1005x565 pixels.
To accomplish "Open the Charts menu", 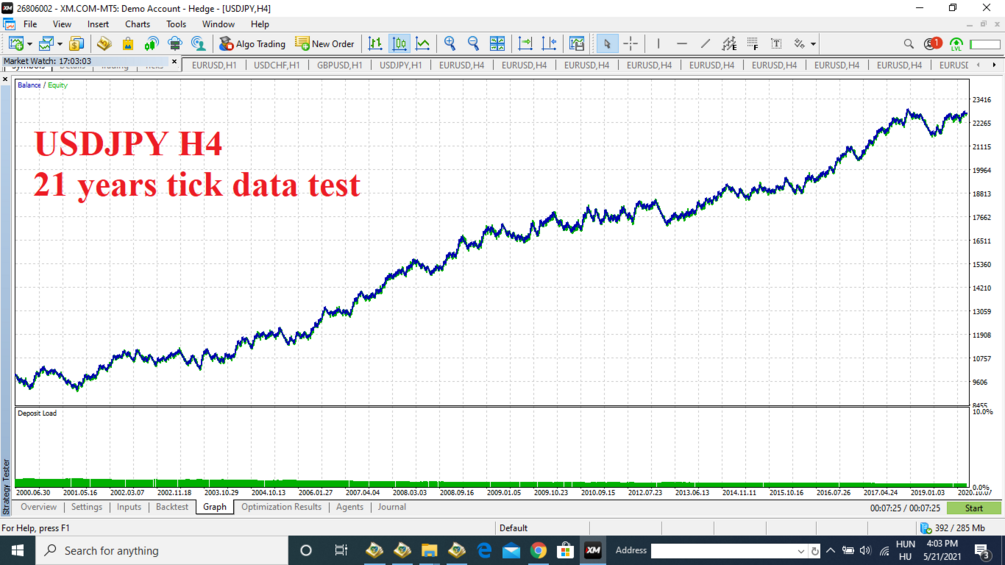I will tap(137, 24).
